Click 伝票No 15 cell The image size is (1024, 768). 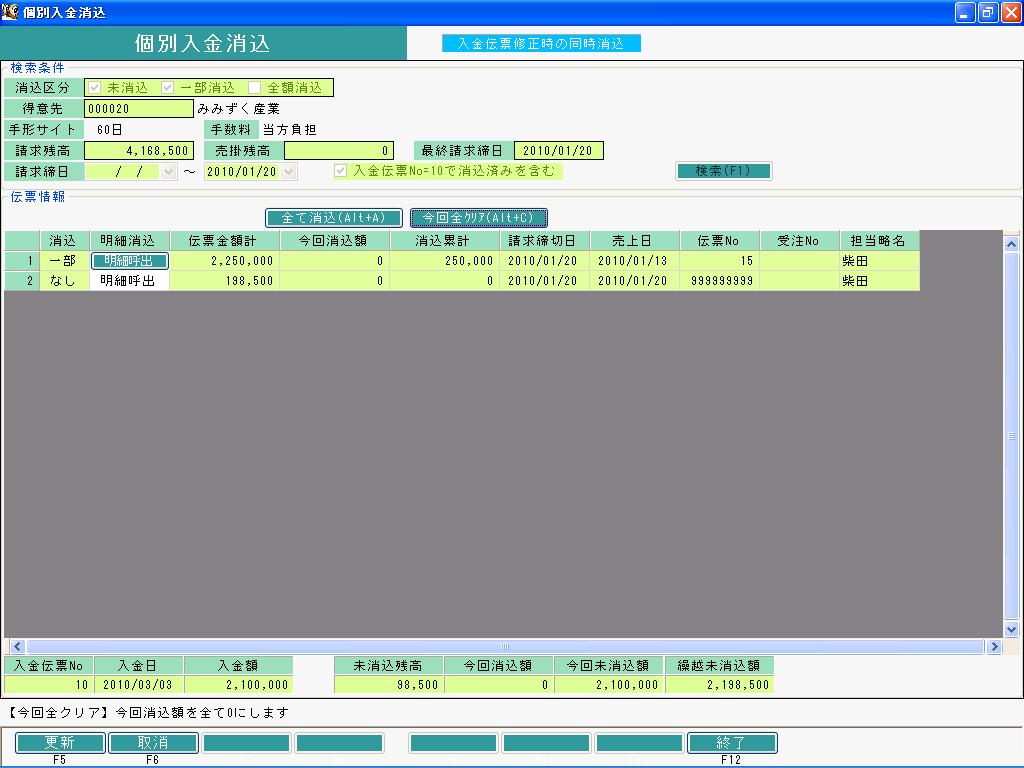pyautogui.click(x=720, y=261)
